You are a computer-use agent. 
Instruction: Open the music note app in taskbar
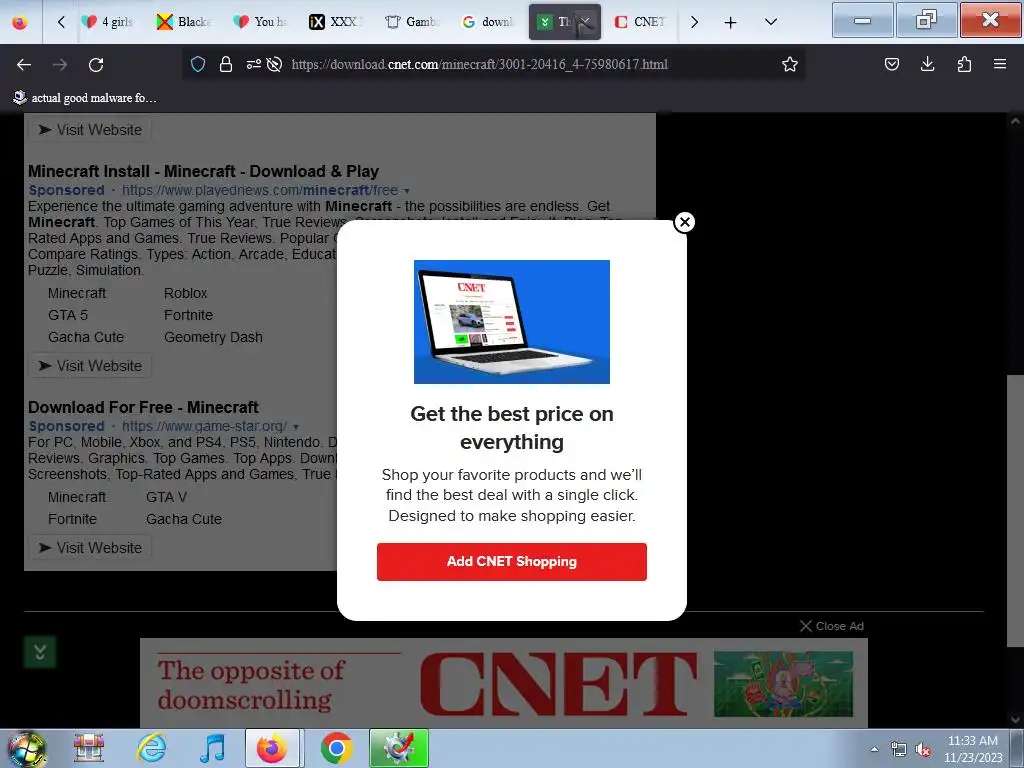212,748
